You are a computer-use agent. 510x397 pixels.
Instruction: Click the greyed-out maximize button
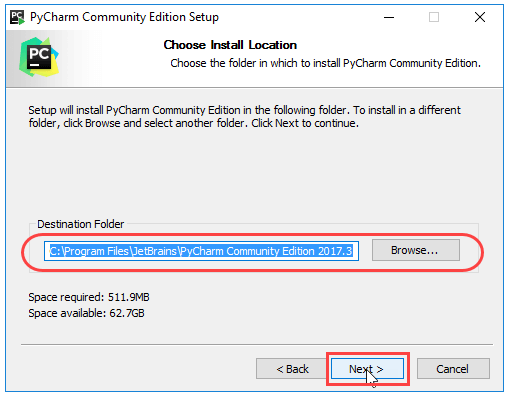coord(434,17)
